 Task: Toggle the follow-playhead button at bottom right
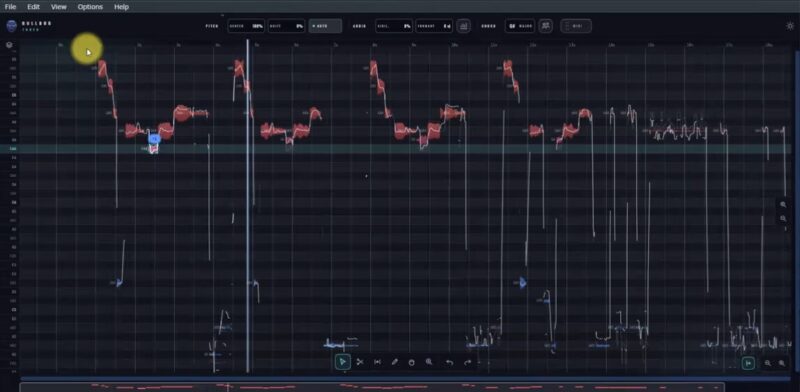tap(748, 363)
